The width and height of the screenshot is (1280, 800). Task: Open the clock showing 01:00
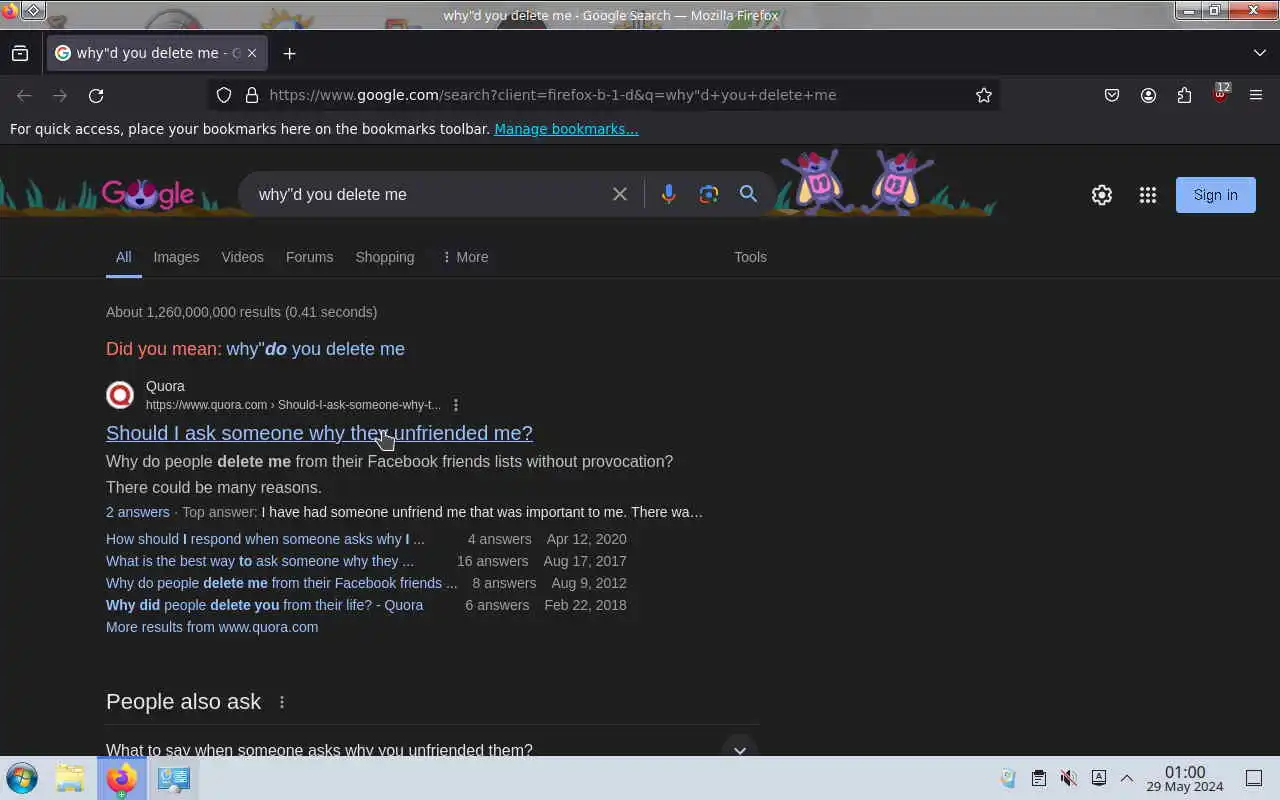coord(1185,779)
